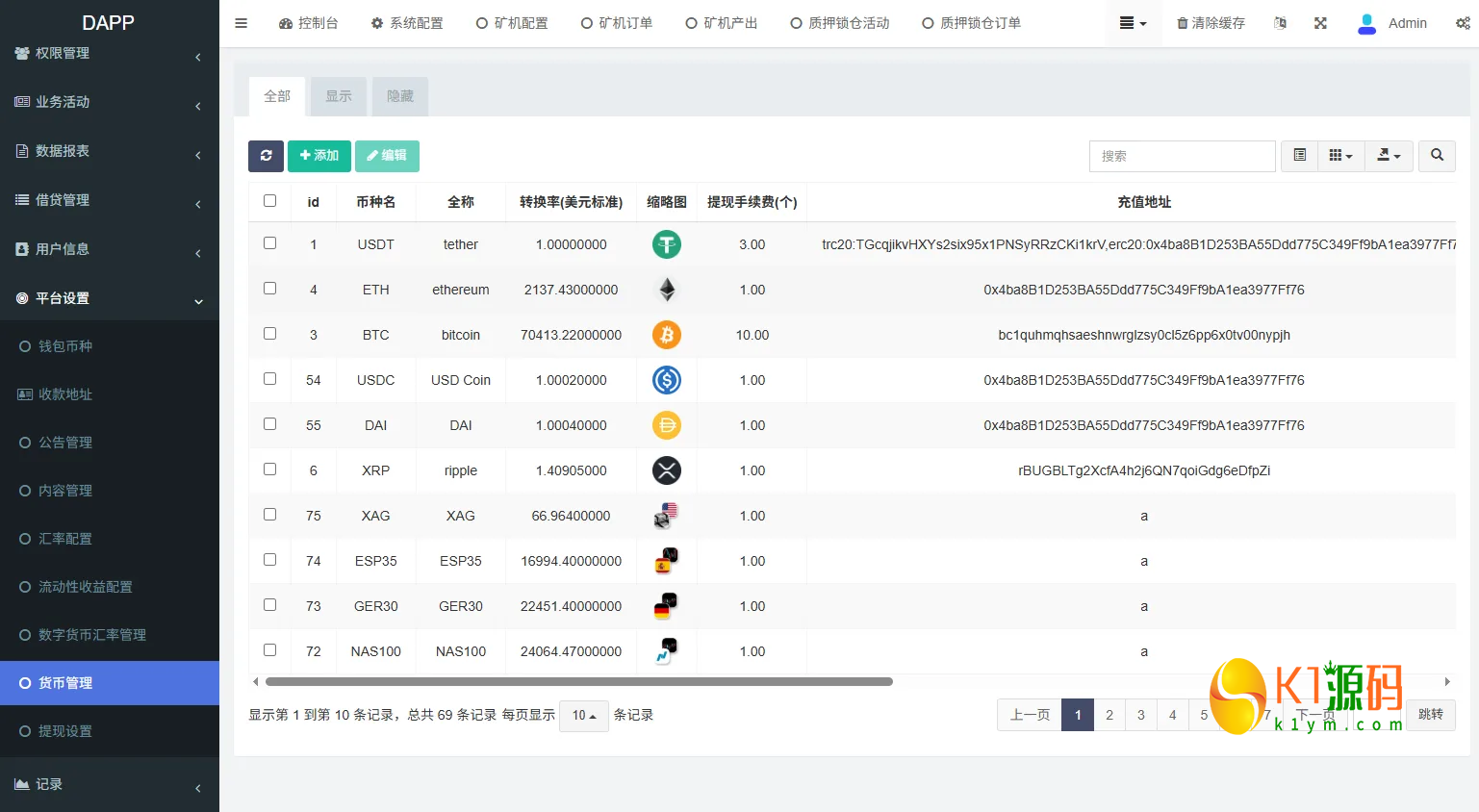
Task: Click the ETH ethereum thumbnail
Action: pos(667,290)
